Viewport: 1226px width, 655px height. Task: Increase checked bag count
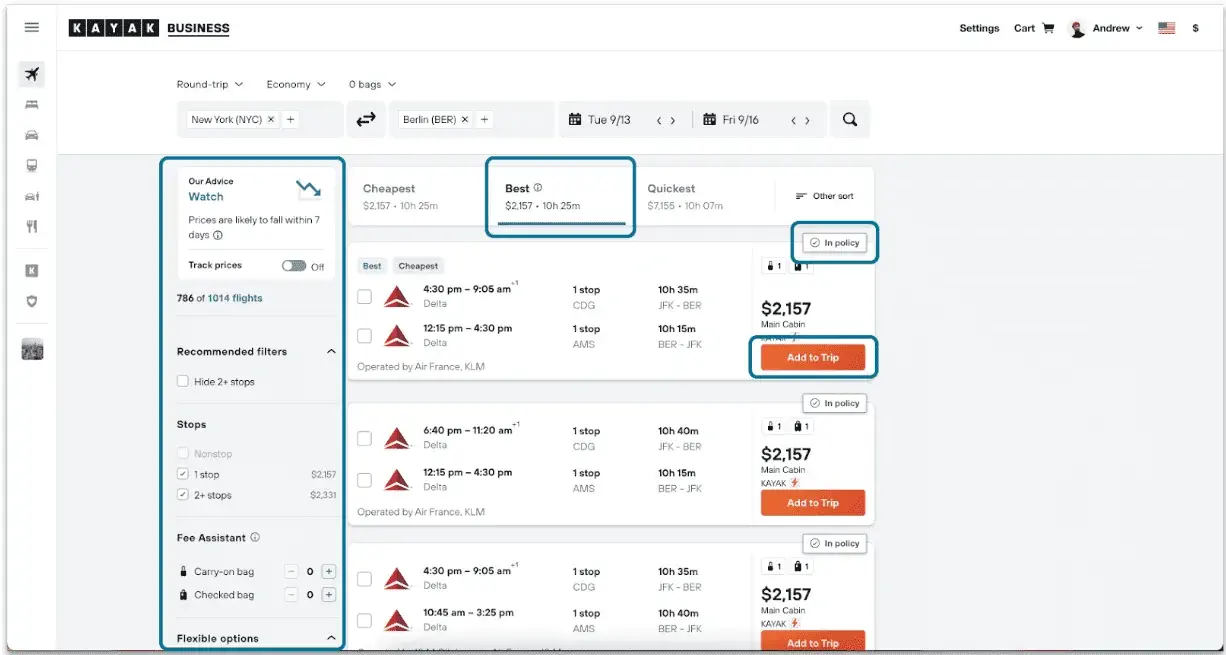point(329,595)
